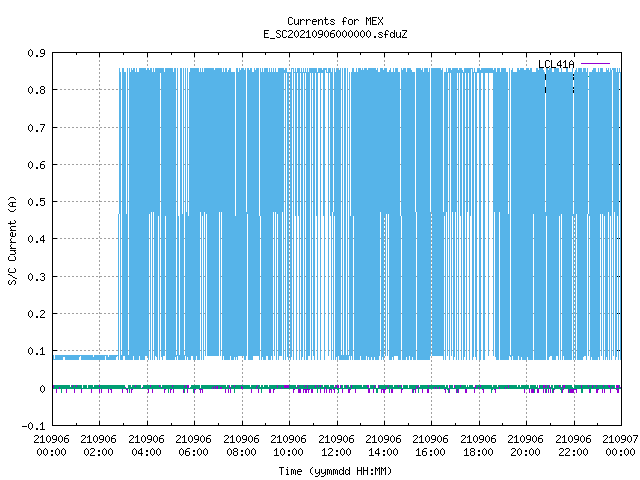Click the 0.8 y-axis tick label
Image resolution: width=640 pixels, height=480 pixels.
pos(36,90)
